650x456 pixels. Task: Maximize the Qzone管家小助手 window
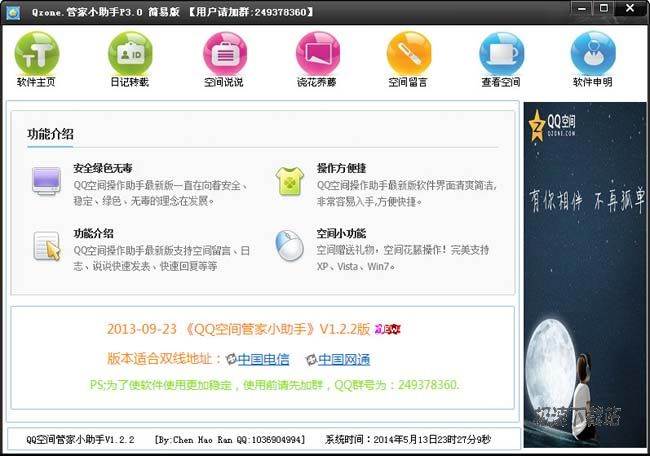[604, 8]
